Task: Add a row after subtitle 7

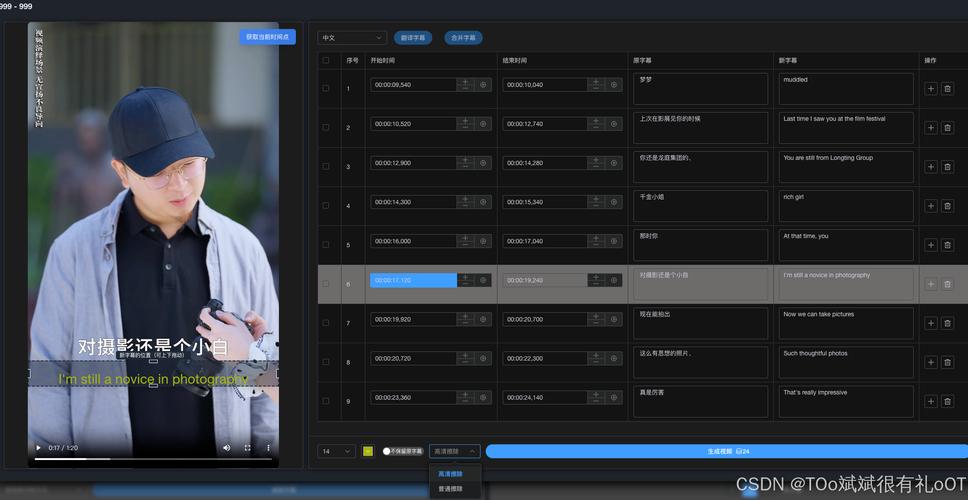Action: pos(930,324)
